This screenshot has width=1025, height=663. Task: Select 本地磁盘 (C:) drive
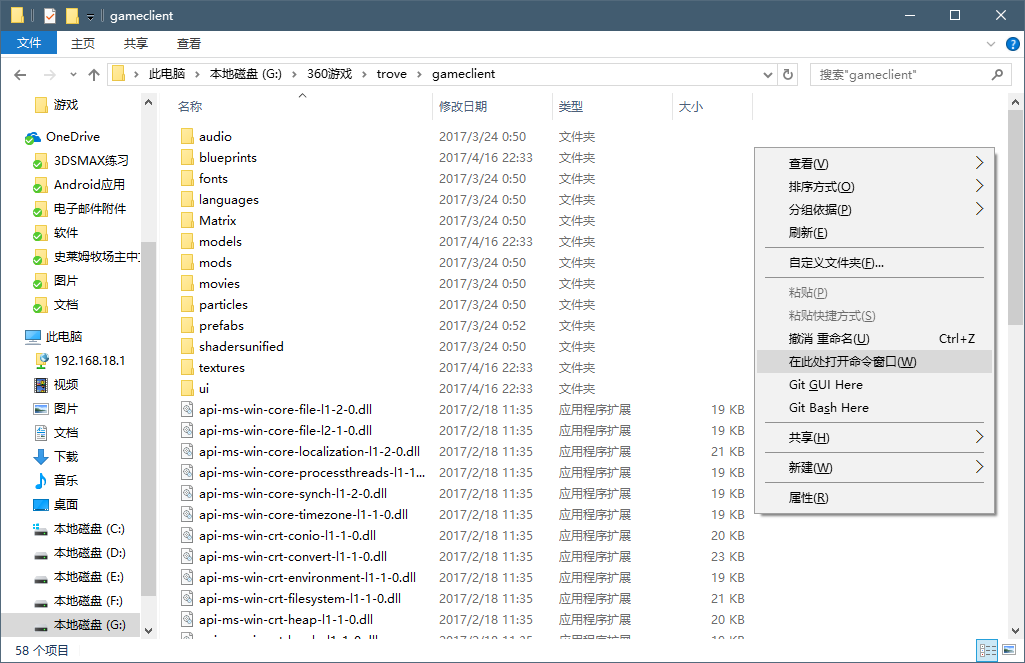89,528
